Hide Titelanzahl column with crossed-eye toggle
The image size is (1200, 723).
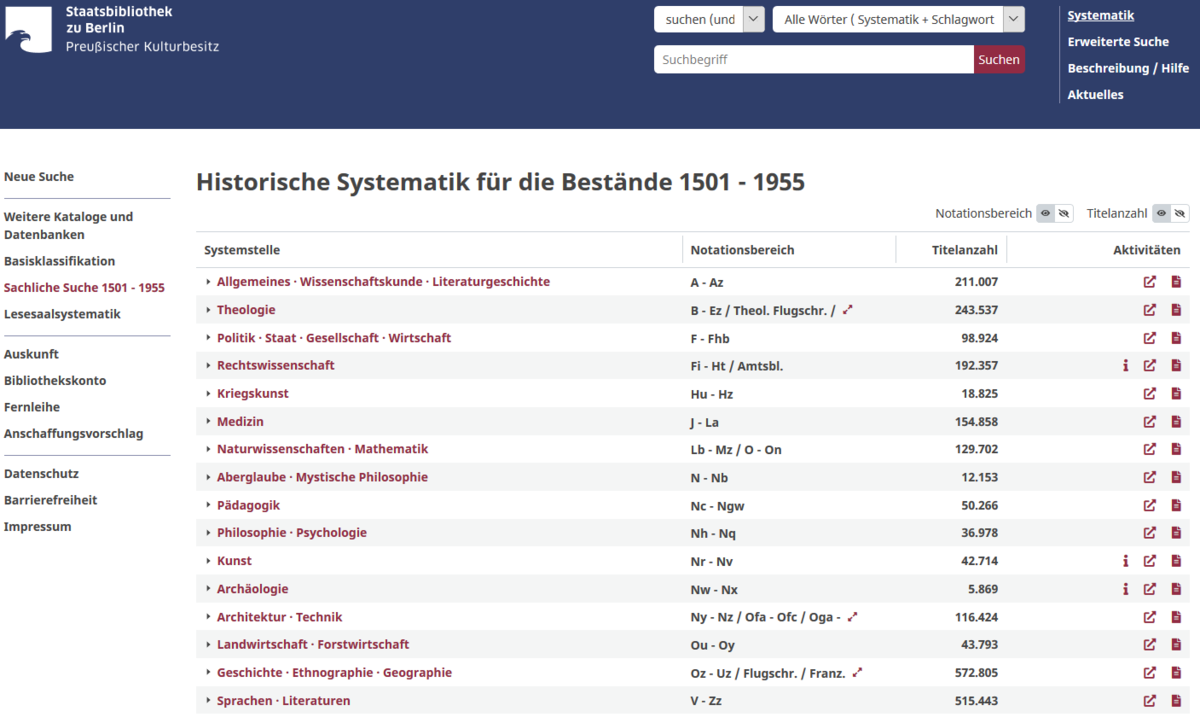(1180, 213)
